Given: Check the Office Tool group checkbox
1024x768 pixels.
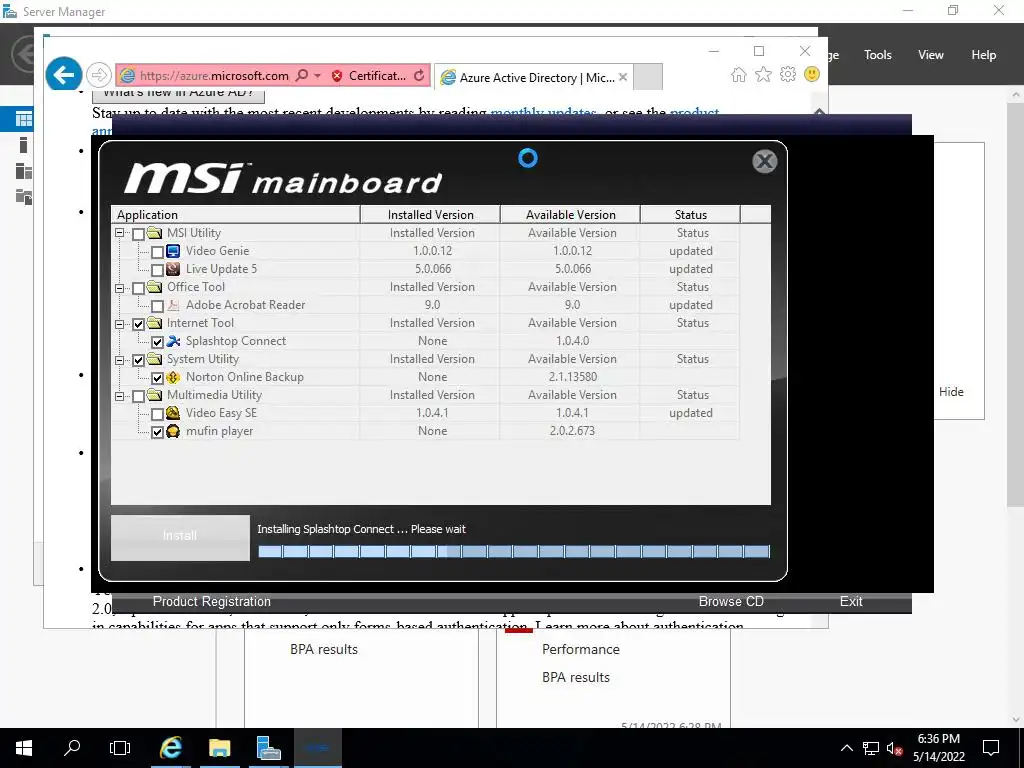Looking at the screenshot, I should [138, 288].
